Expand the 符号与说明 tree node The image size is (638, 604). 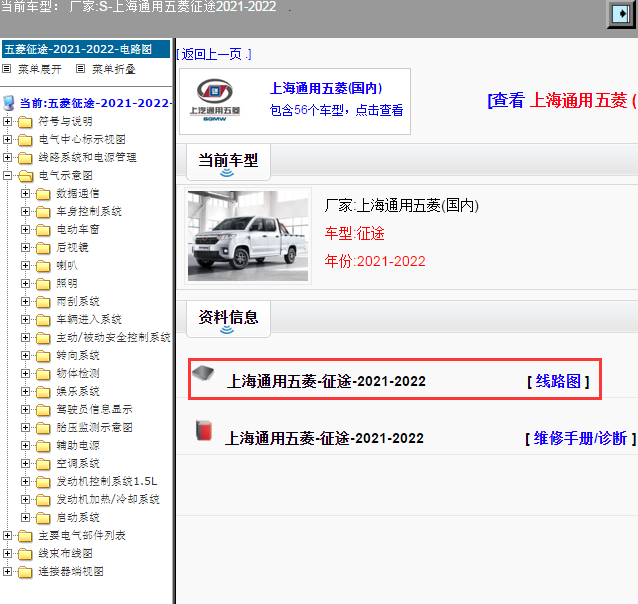pyautogui.click(x=7, y=121)
